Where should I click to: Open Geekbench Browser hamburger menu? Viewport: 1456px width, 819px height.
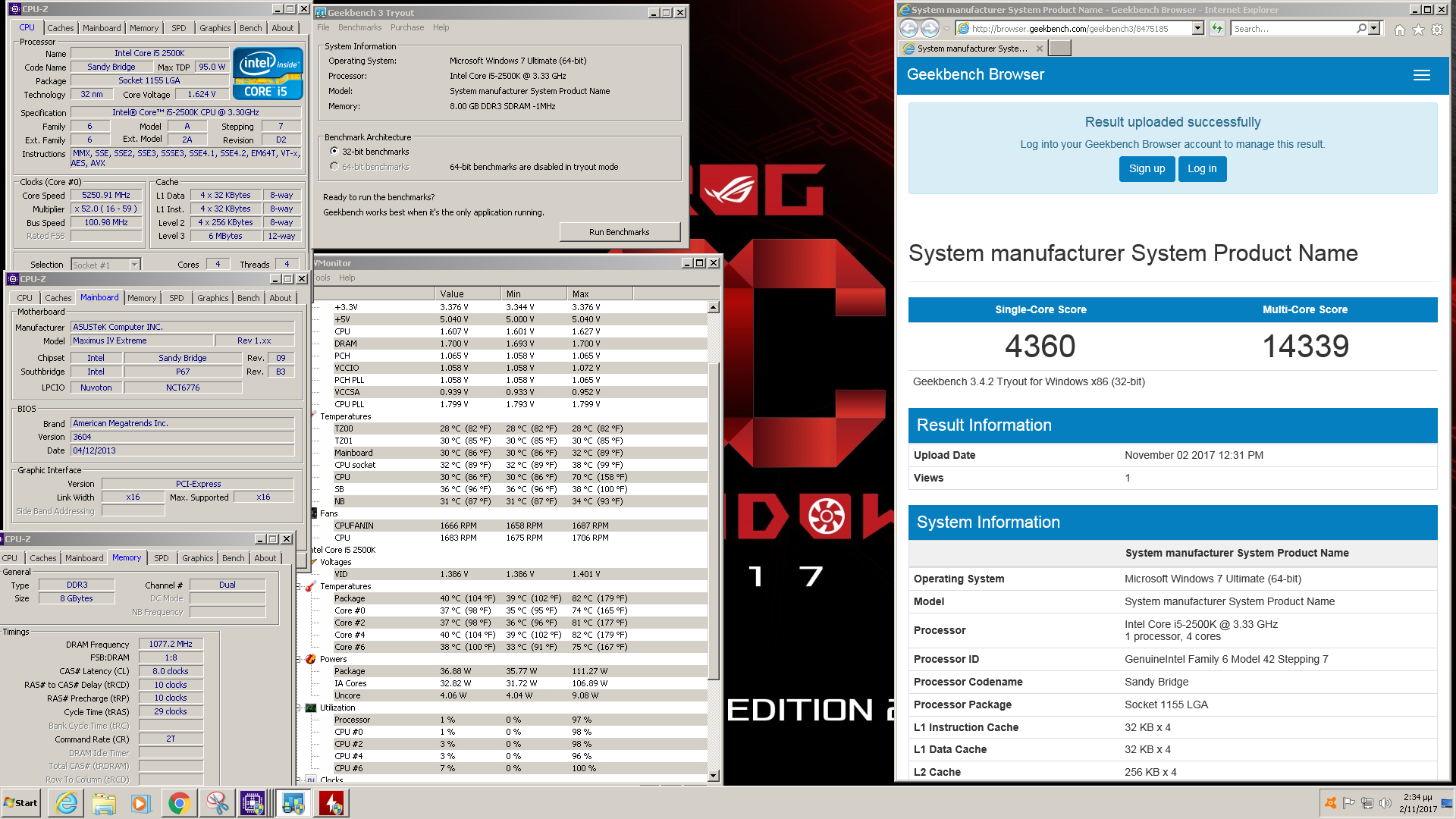pos(1422,75)
